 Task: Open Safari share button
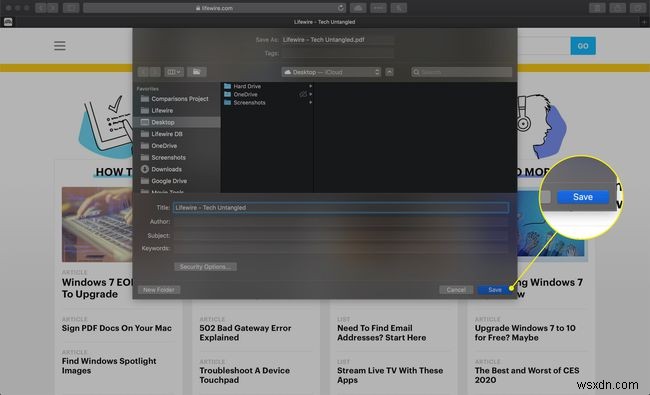617,8
